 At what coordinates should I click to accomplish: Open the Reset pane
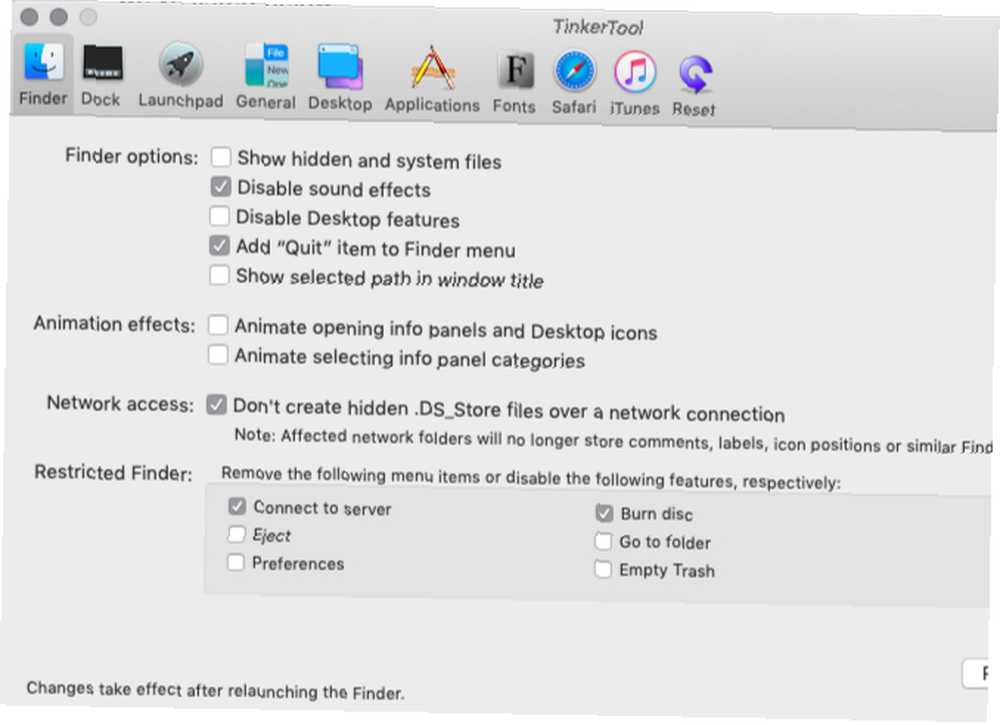[x=694, y=86]
